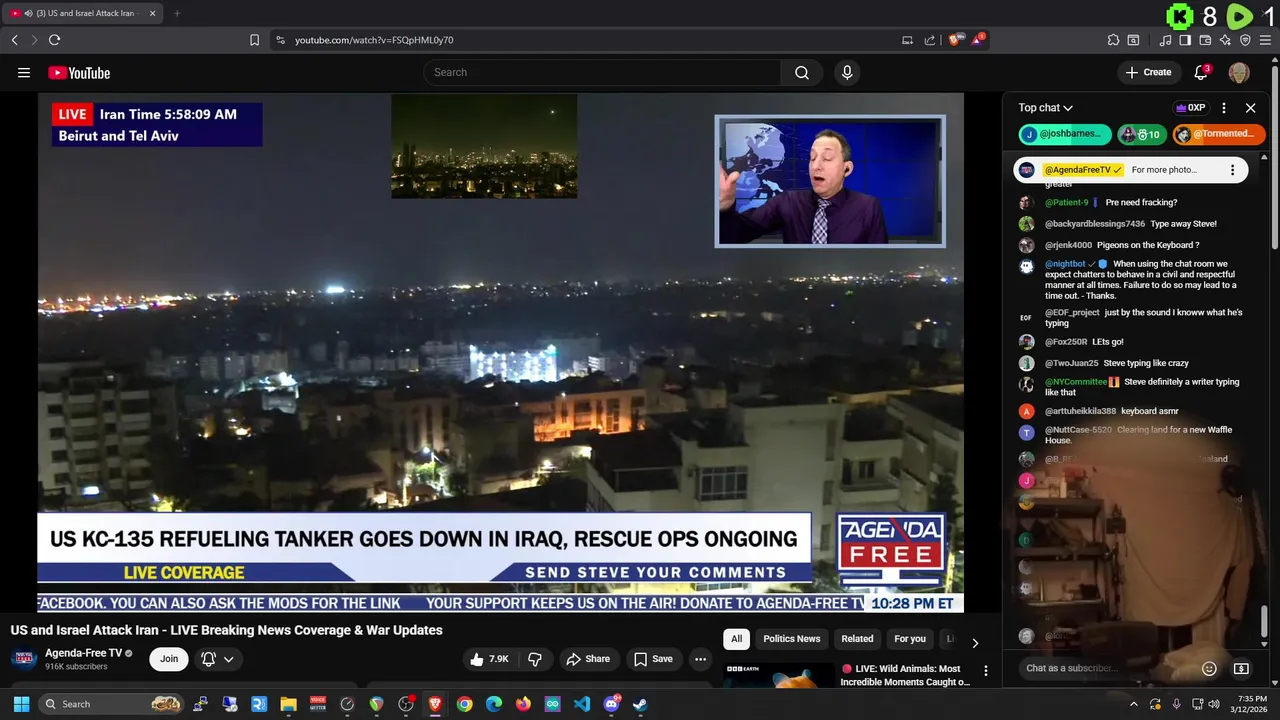Show hidden system tray icons chevron

tap(1134, 704)
